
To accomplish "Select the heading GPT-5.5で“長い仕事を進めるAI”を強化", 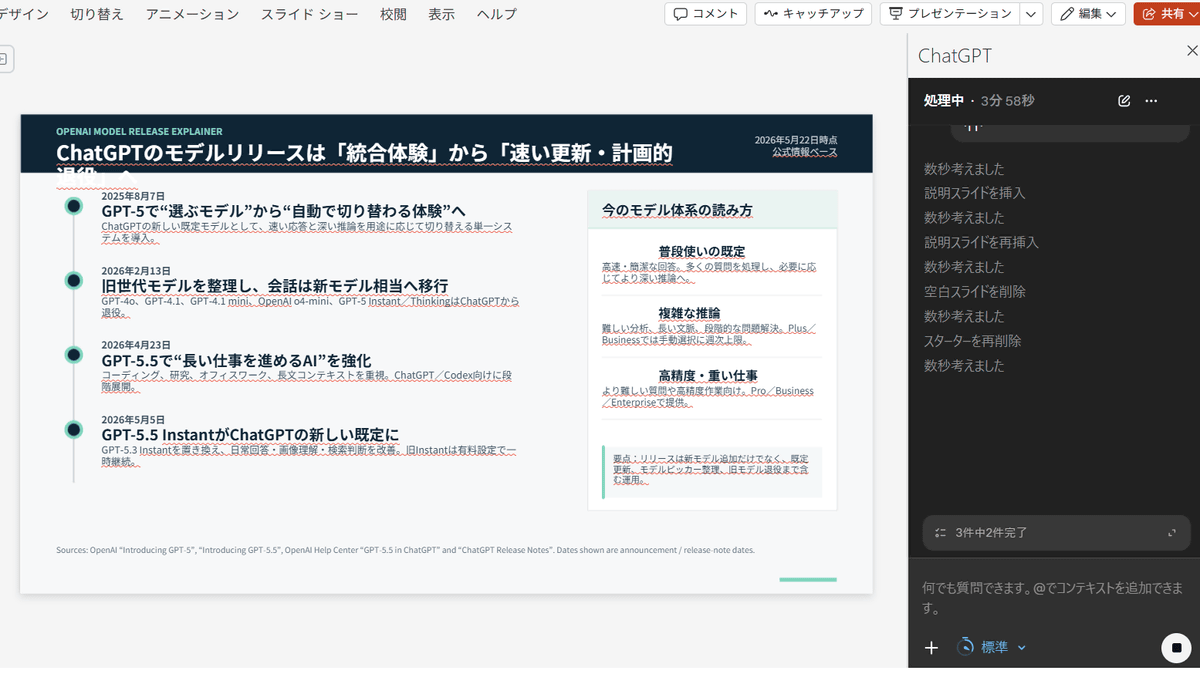I will pyautogui.click(x=236, y=360).
